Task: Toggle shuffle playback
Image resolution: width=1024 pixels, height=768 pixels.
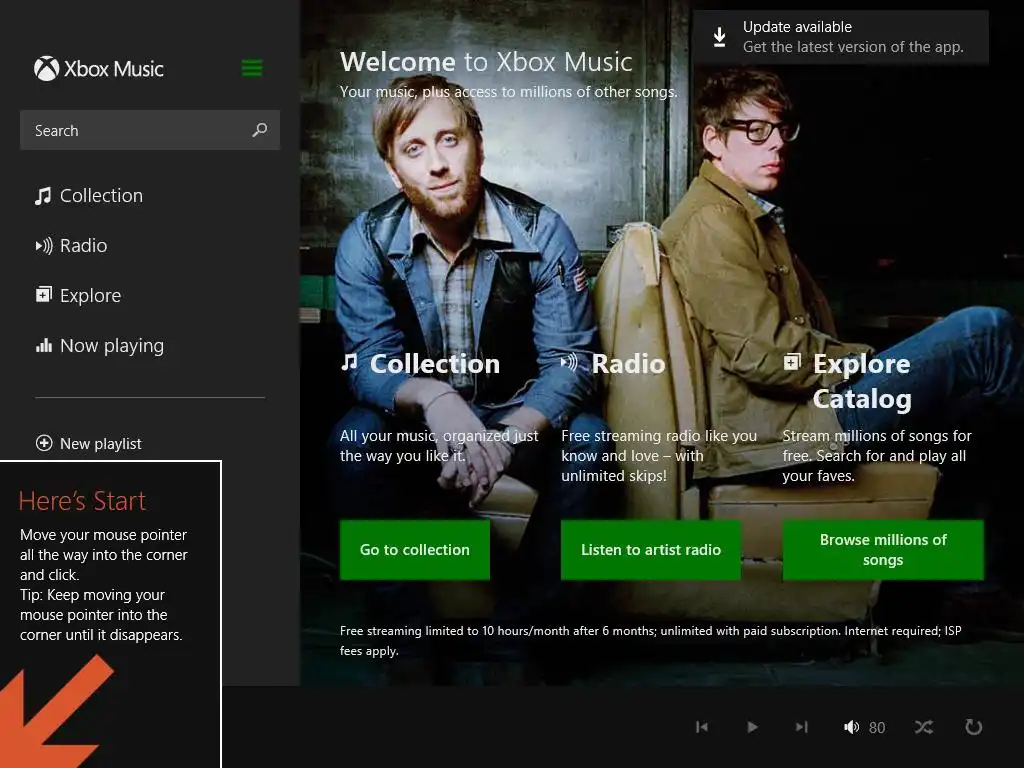Action: coord(923,727)
